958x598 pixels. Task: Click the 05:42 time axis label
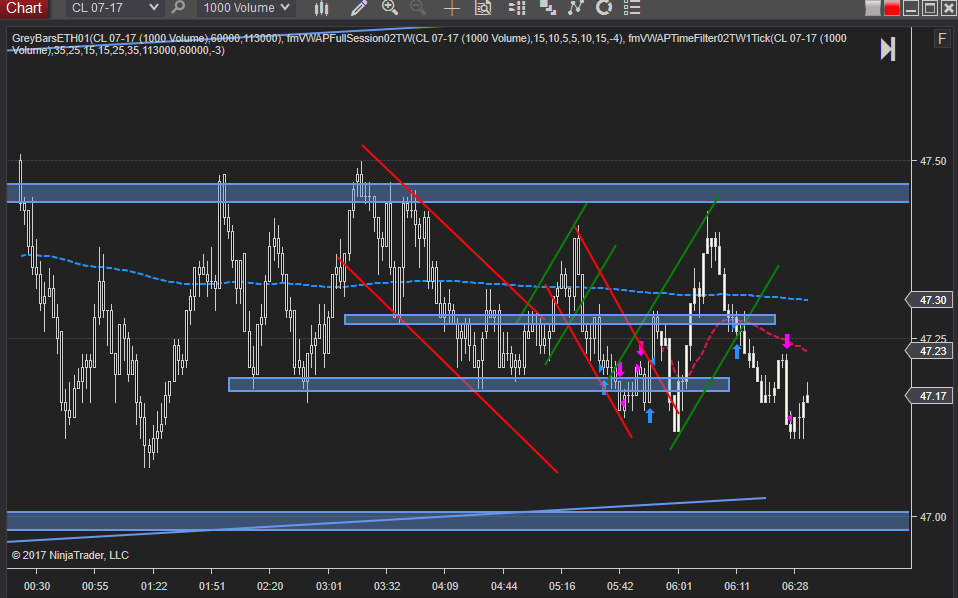(620, 586)
